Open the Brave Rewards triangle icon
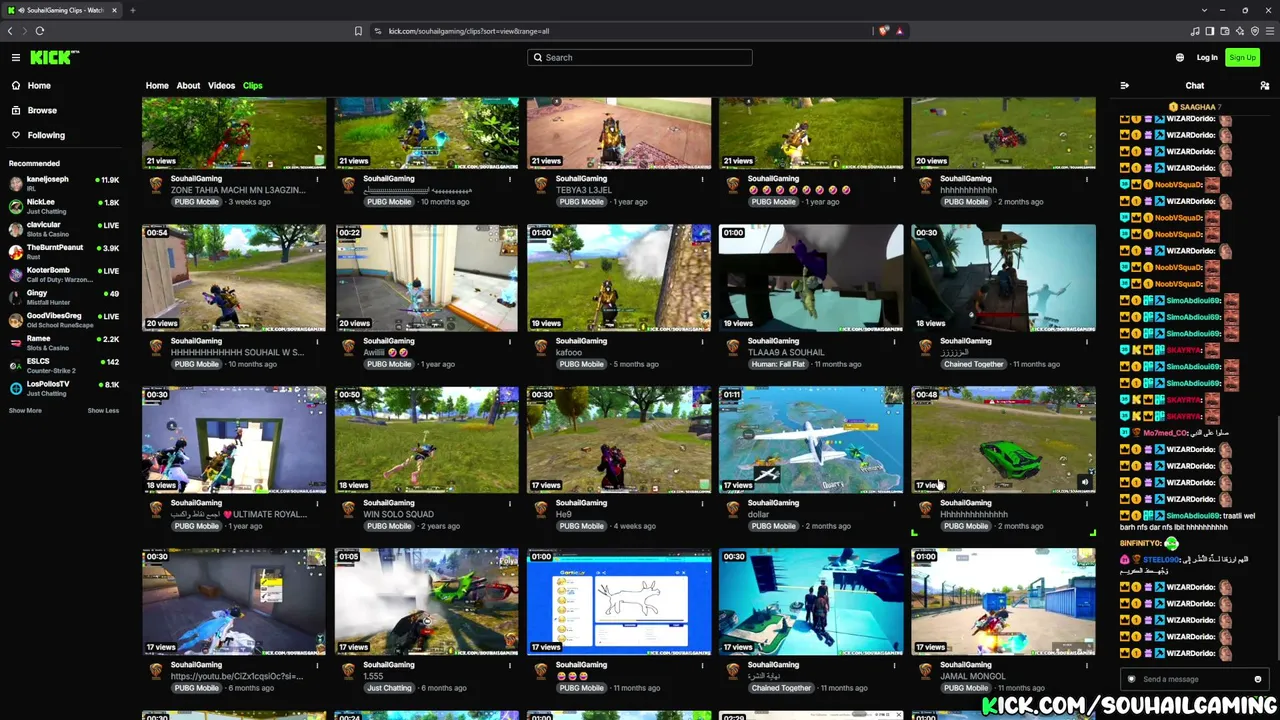1280x720 pixels. pos(900,31)
